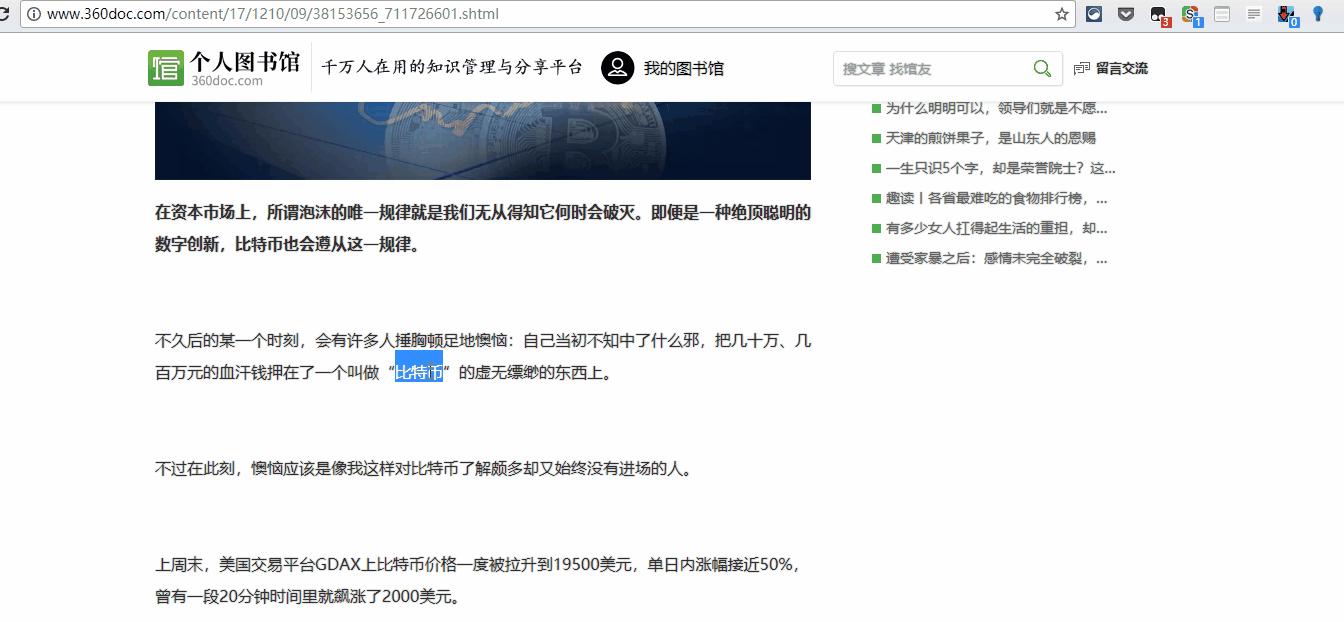Open 我的图书馆 link
Image resolution: width=1344 pixels, height=622 pixels.
(683, 68)
